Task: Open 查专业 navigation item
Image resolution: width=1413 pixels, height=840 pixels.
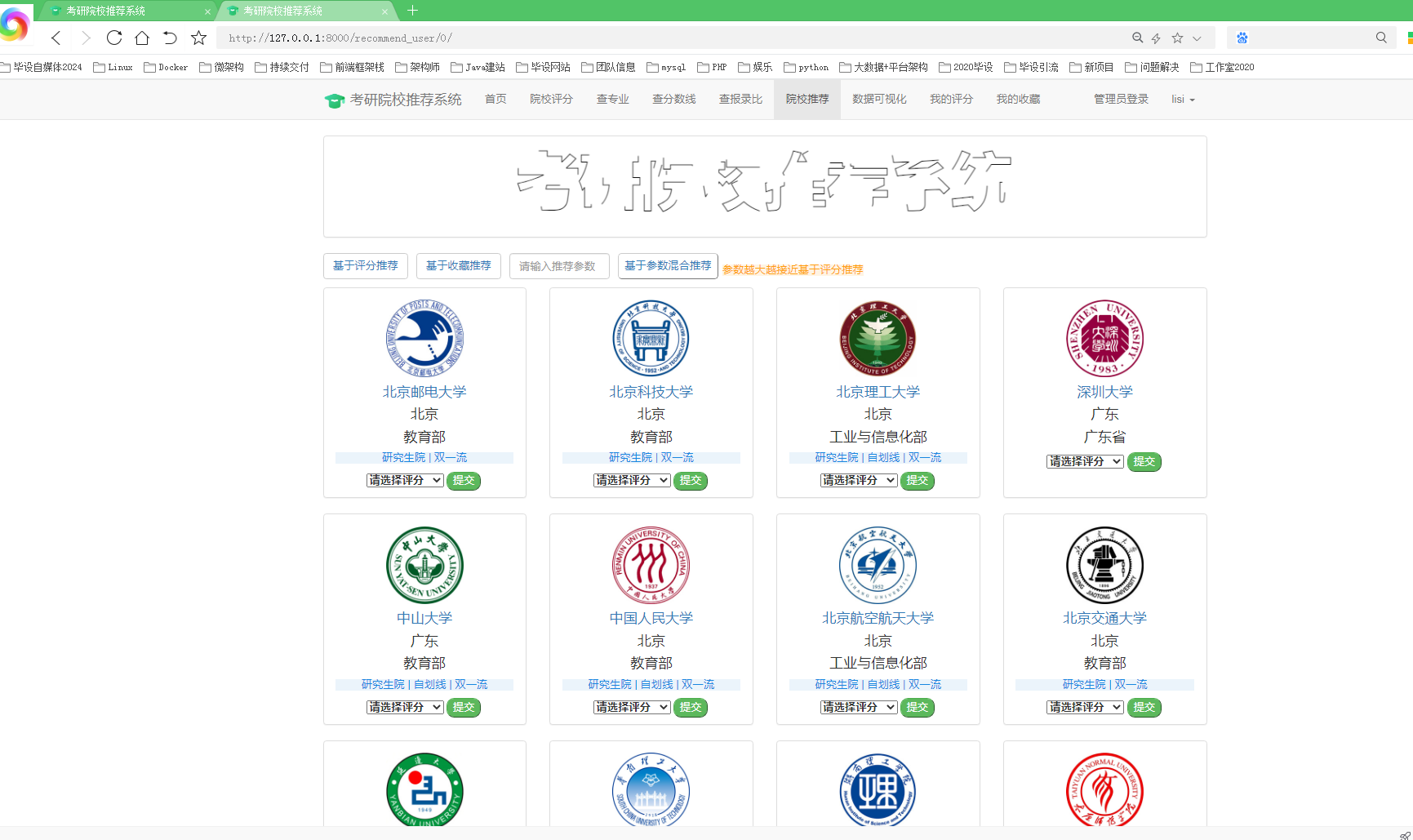Action: 612,100
